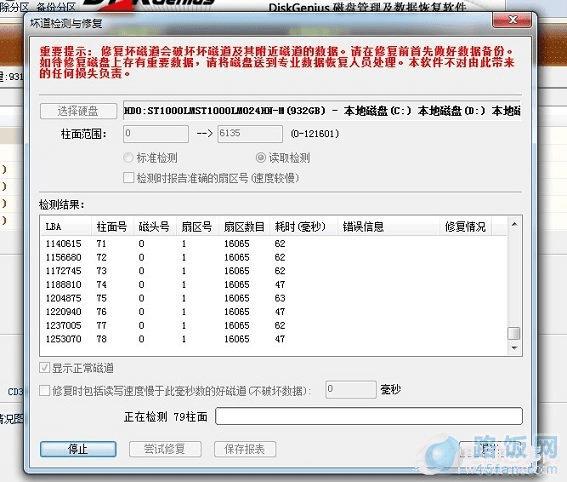Click the detection progress bar
Screen dimensions: 567x482
[369, 416]
